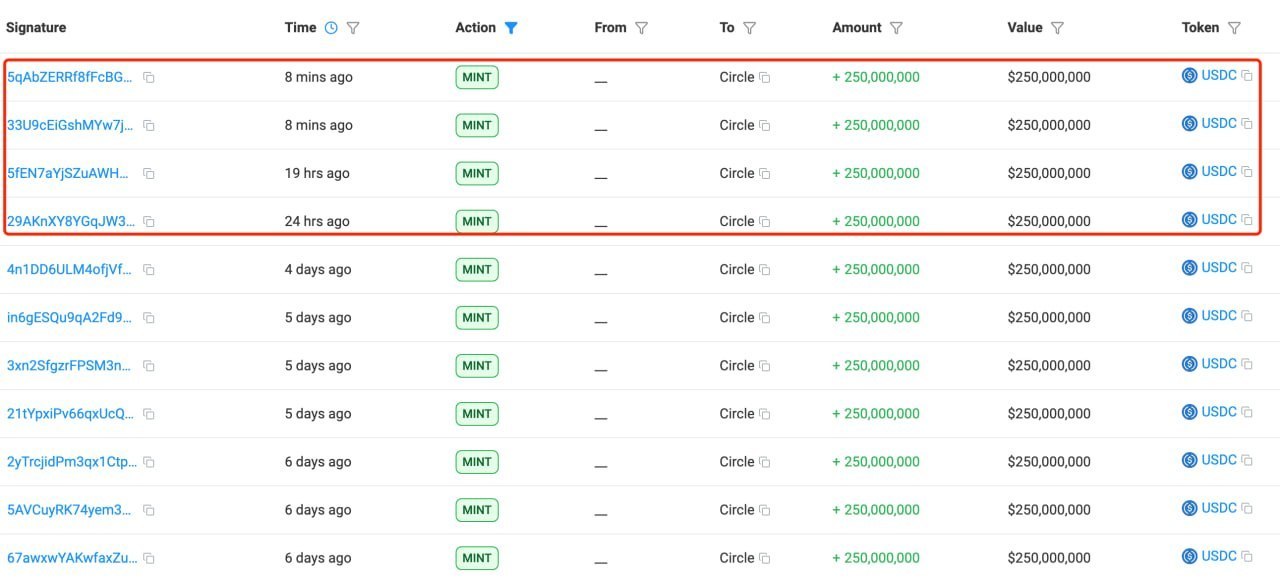Click copy icon beside 4n1DD6ULM4ofjVf signature
This screenshot has height=581, width=1280.
click(x=148, y=269)
